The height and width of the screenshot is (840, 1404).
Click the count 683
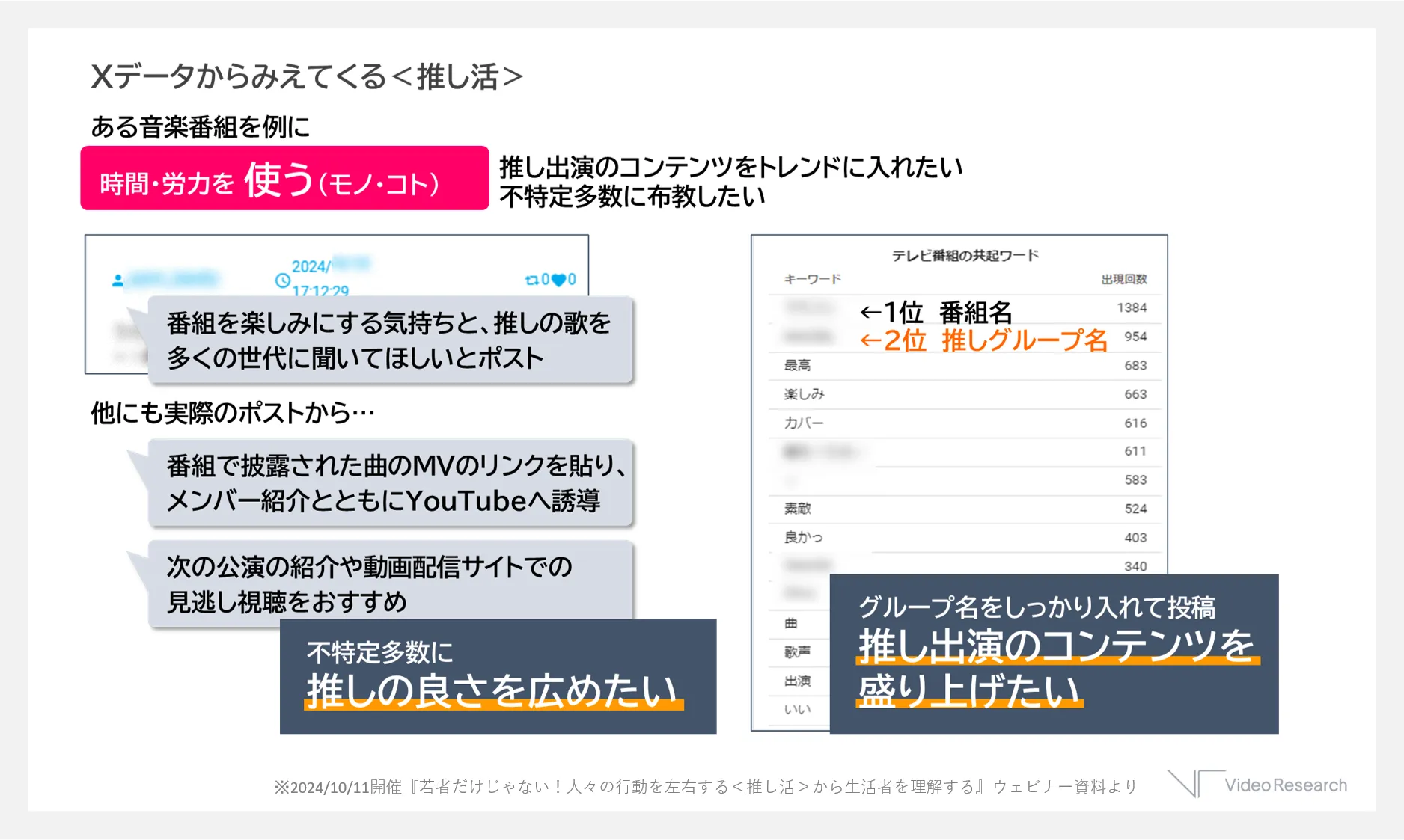1135,365
